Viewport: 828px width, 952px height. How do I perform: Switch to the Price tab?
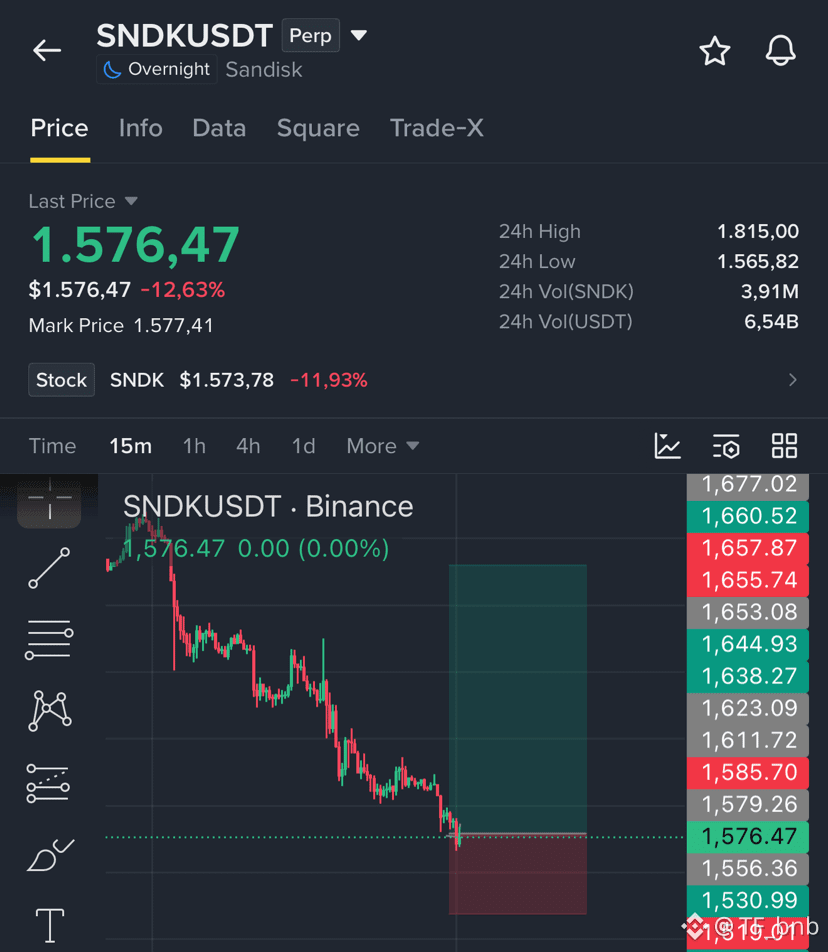coord(59,128)
